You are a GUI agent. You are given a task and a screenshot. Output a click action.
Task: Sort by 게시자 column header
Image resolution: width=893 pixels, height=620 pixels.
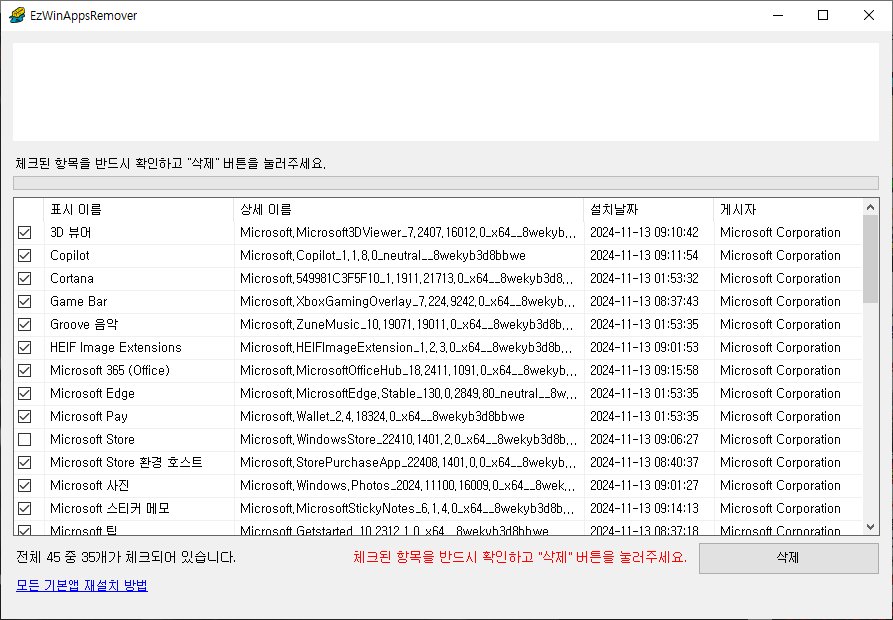(788, 210)
